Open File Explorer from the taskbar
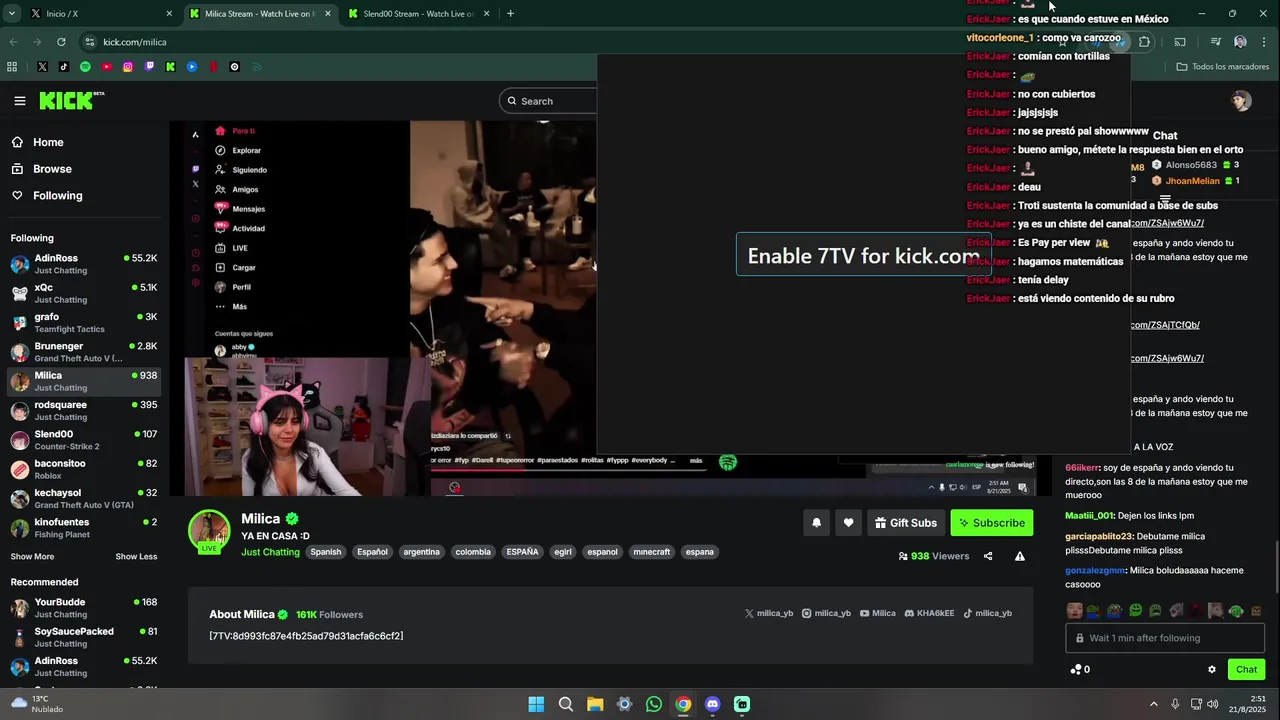Viewport: 1280px width, 720px height. click(595, 704)
